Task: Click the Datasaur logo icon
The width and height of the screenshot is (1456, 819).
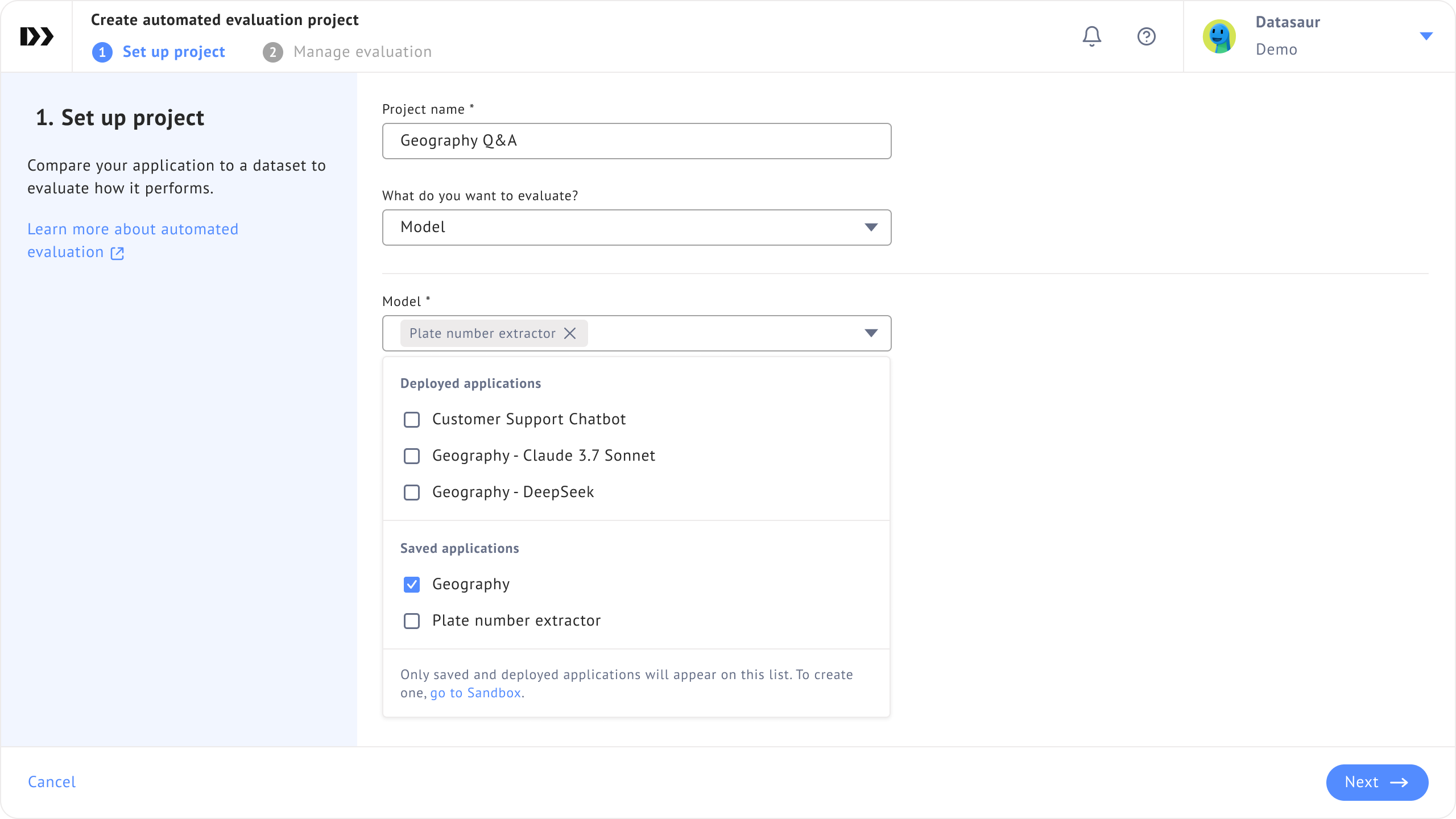Action: [x=36, y=36]
